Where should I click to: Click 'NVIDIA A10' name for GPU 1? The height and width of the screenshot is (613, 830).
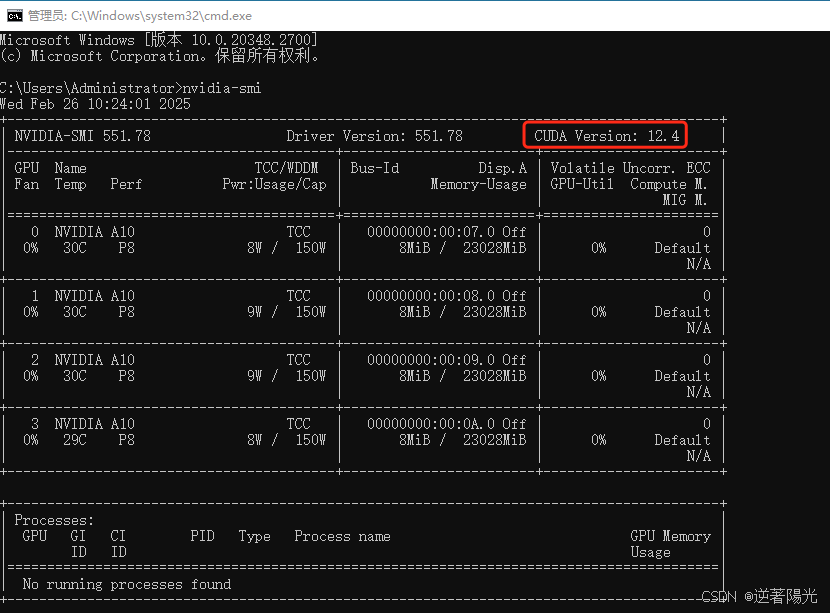(x=94, y=296)
